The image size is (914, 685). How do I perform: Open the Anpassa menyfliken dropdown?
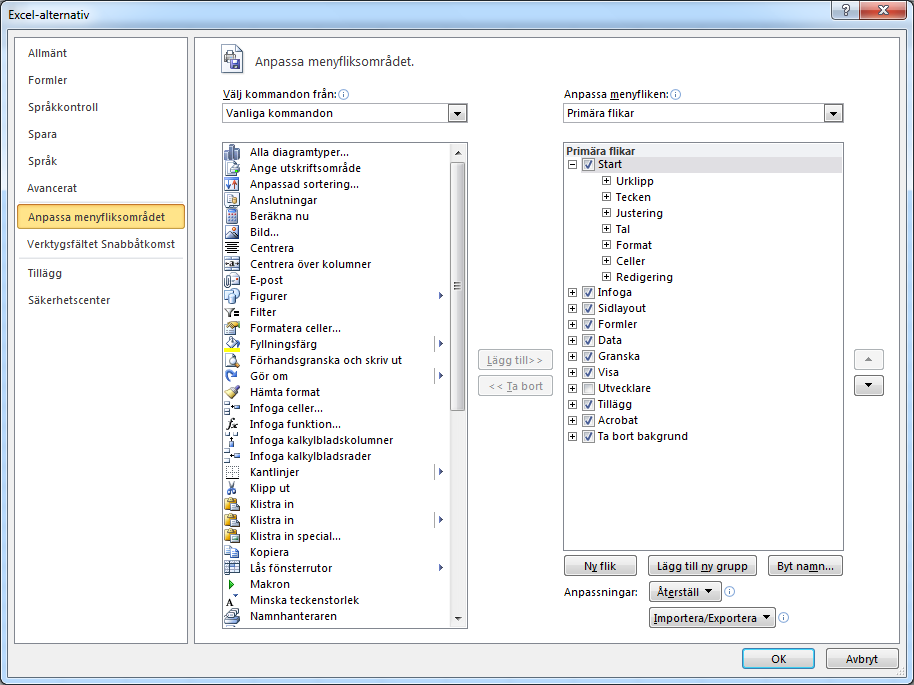point(834,114)
